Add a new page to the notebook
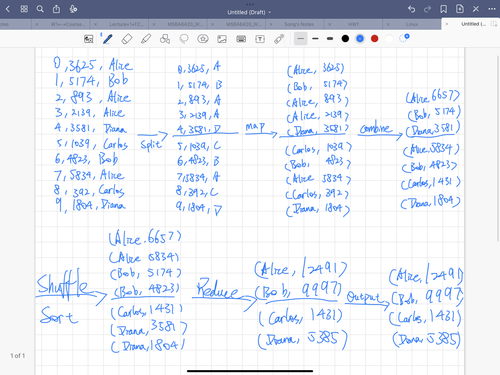The image size is (500, 375). point(460,9)
